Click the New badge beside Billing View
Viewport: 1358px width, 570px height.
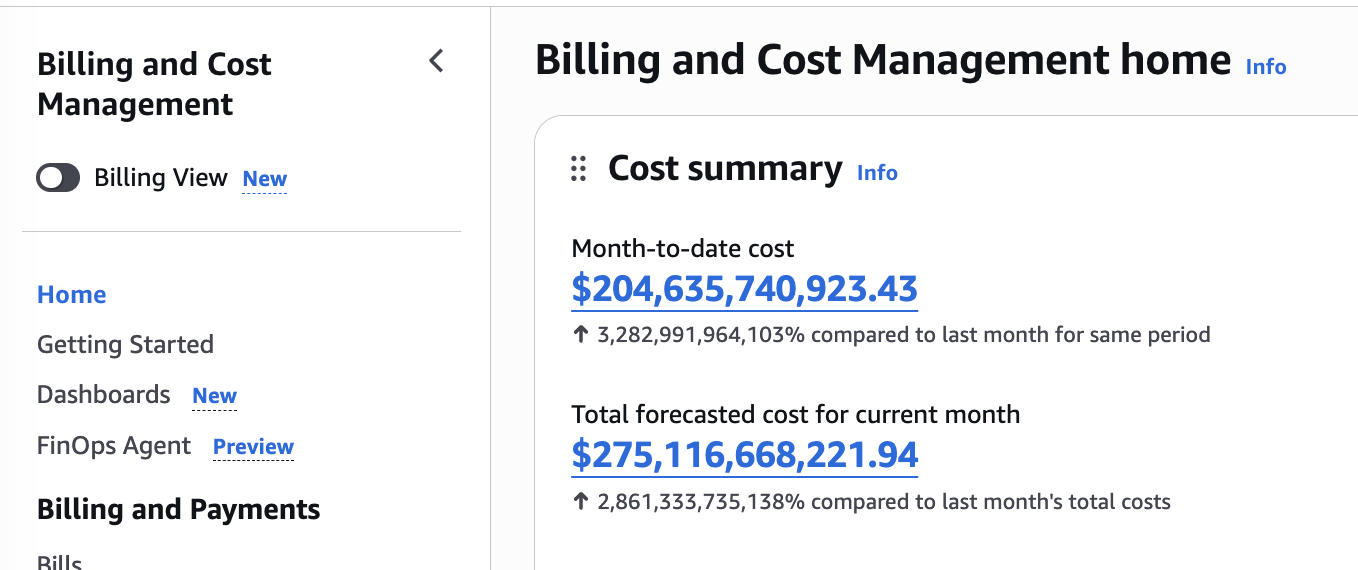[x=265, y=179]
